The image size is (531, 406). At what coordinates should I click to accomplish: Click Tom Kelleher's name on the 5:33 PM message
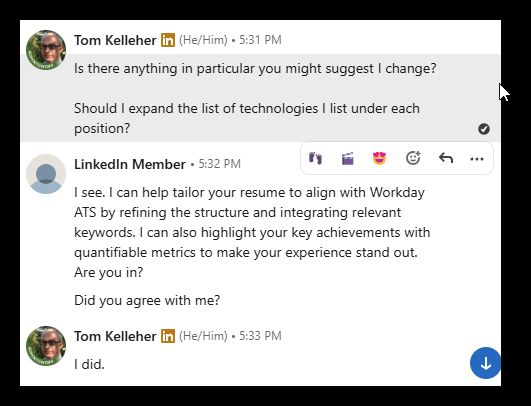click(x=115, y=336)
